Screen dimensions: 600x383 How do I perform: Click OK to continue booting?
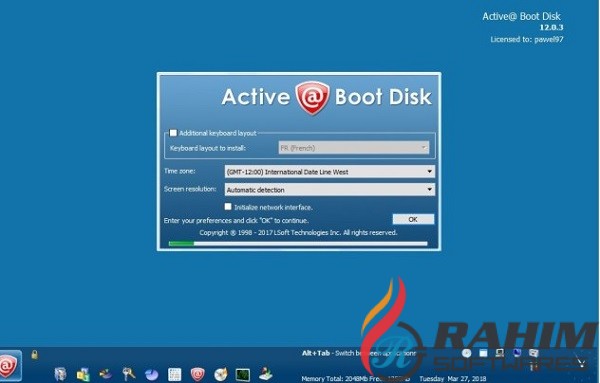pos(413,219)
